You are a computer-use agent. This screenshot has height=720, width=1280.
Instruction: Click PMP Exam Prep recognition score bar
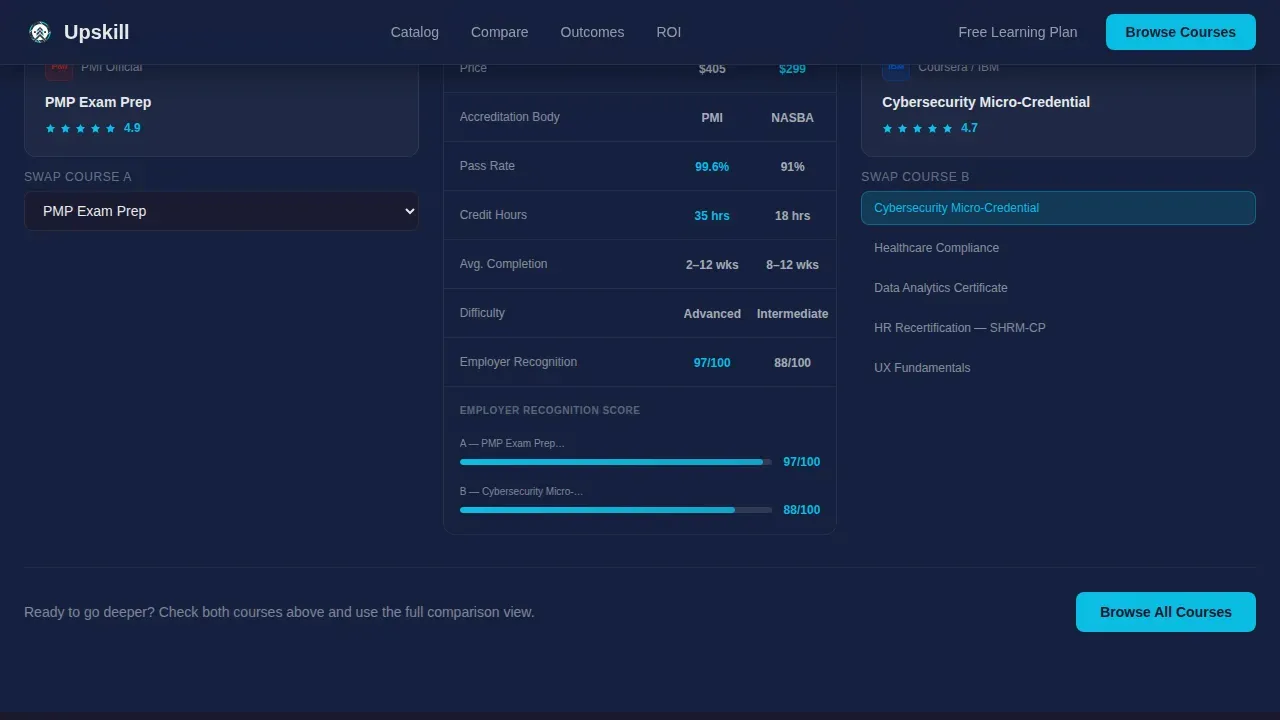[616, 462]
